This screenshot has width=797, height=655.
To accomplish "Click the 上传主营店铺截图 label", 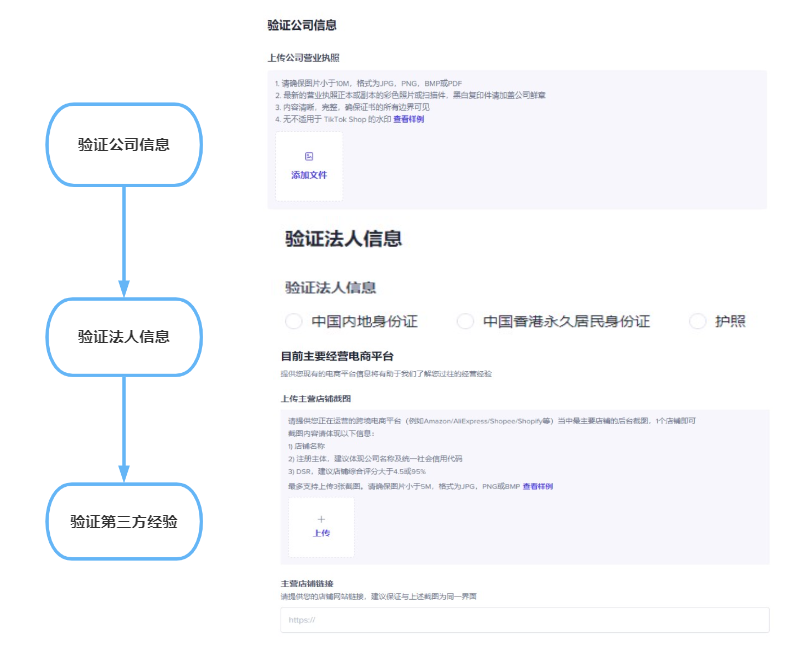I will (x=316, y=397).
